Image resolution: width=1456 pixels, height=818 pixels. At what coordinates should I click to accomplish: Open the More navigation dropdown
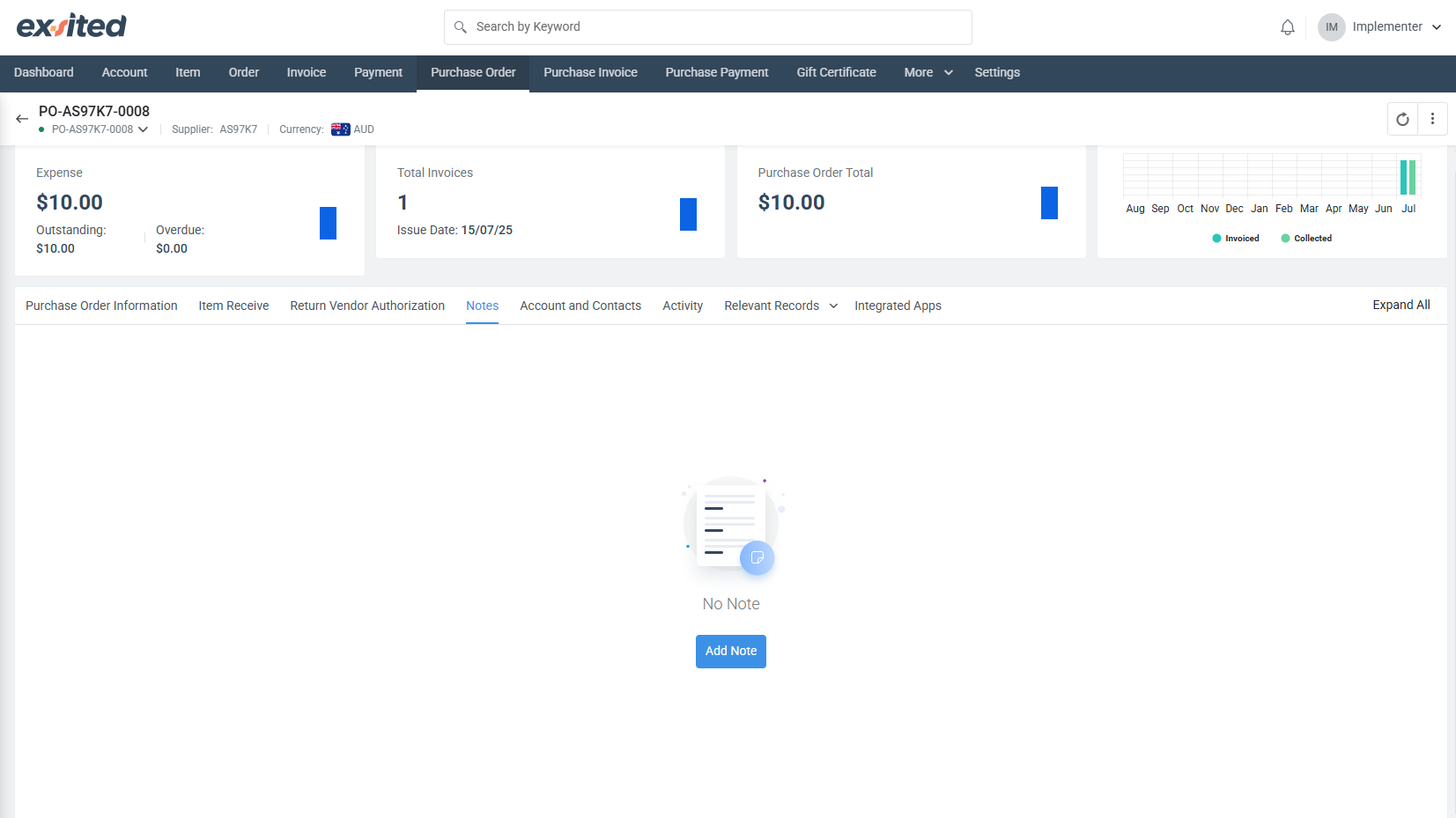[x=928, y=73]
